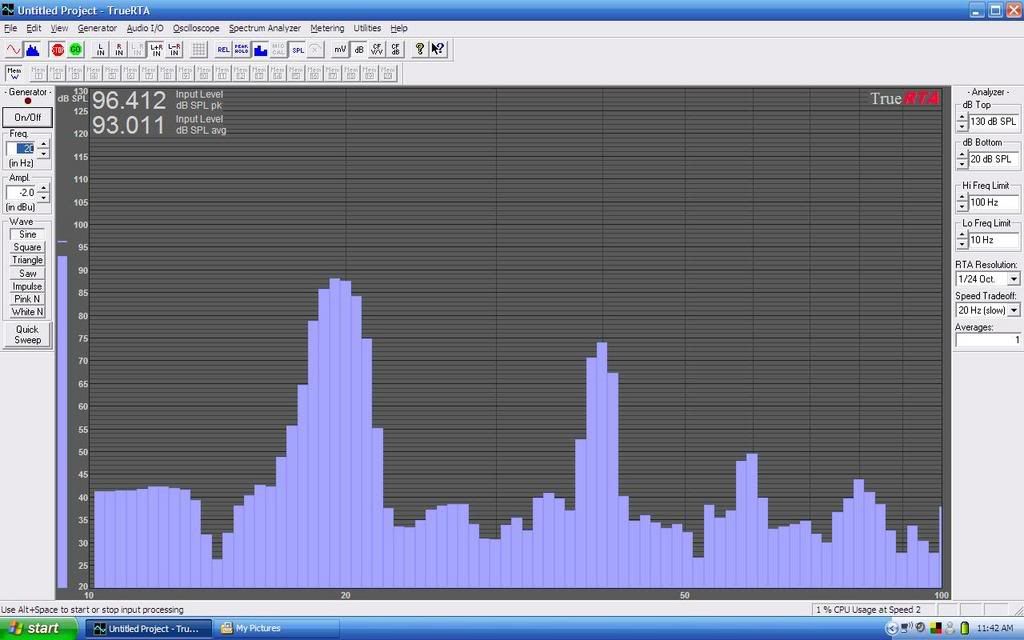Open the Help menu
The width and height of the screenshot is (1024, 640).
[398, 28]
